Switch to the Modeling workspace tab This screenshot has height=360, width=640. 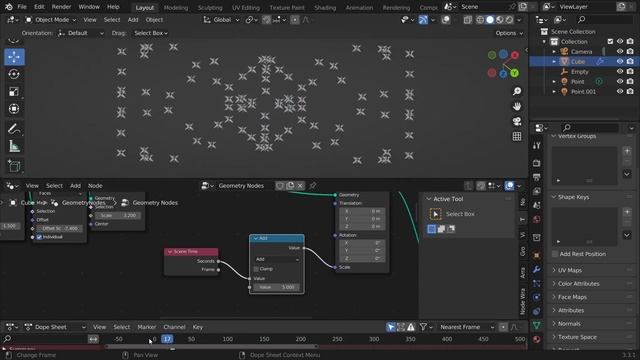click(176, 7)
